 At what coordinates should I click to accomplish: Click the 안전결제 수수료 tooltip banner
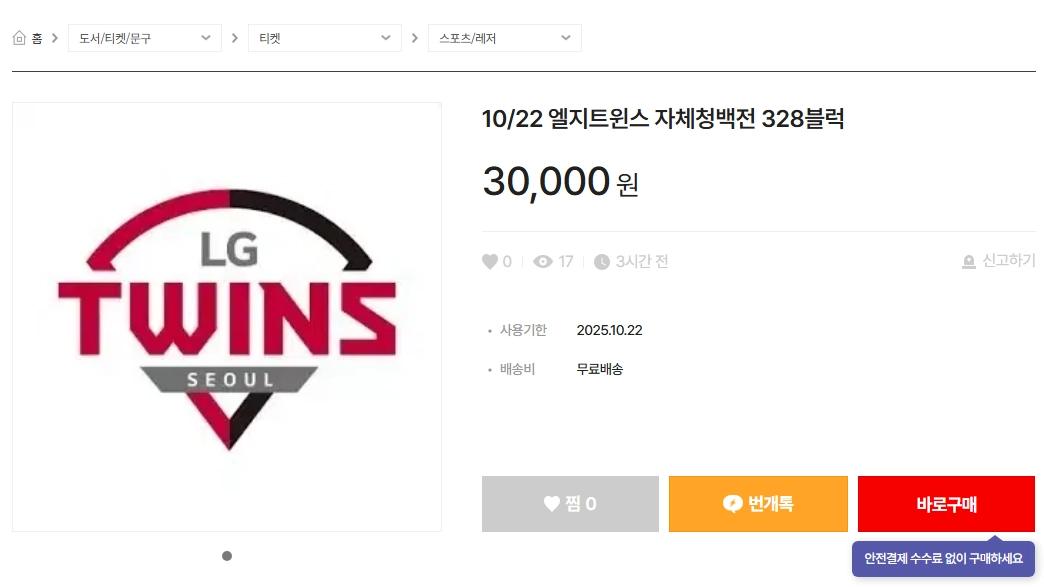click(x=943, y=559)
